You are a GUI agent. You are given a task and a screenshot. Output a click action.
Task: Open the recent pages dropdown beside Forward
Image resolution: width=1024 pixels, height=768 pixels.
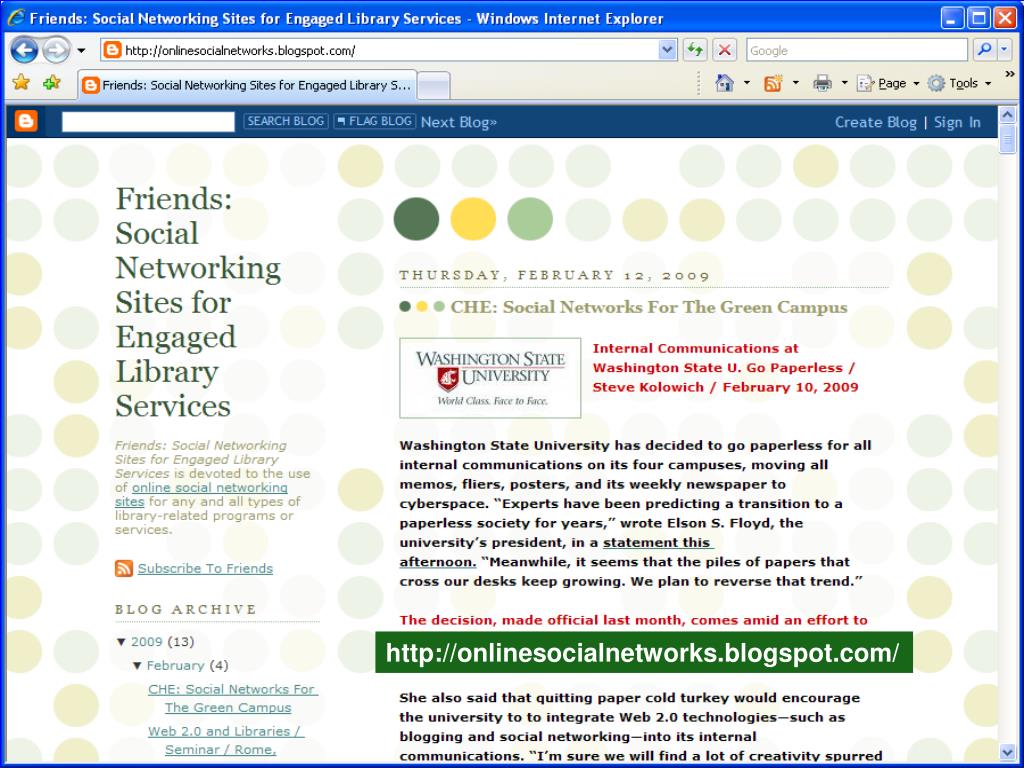tap(81, 51)
